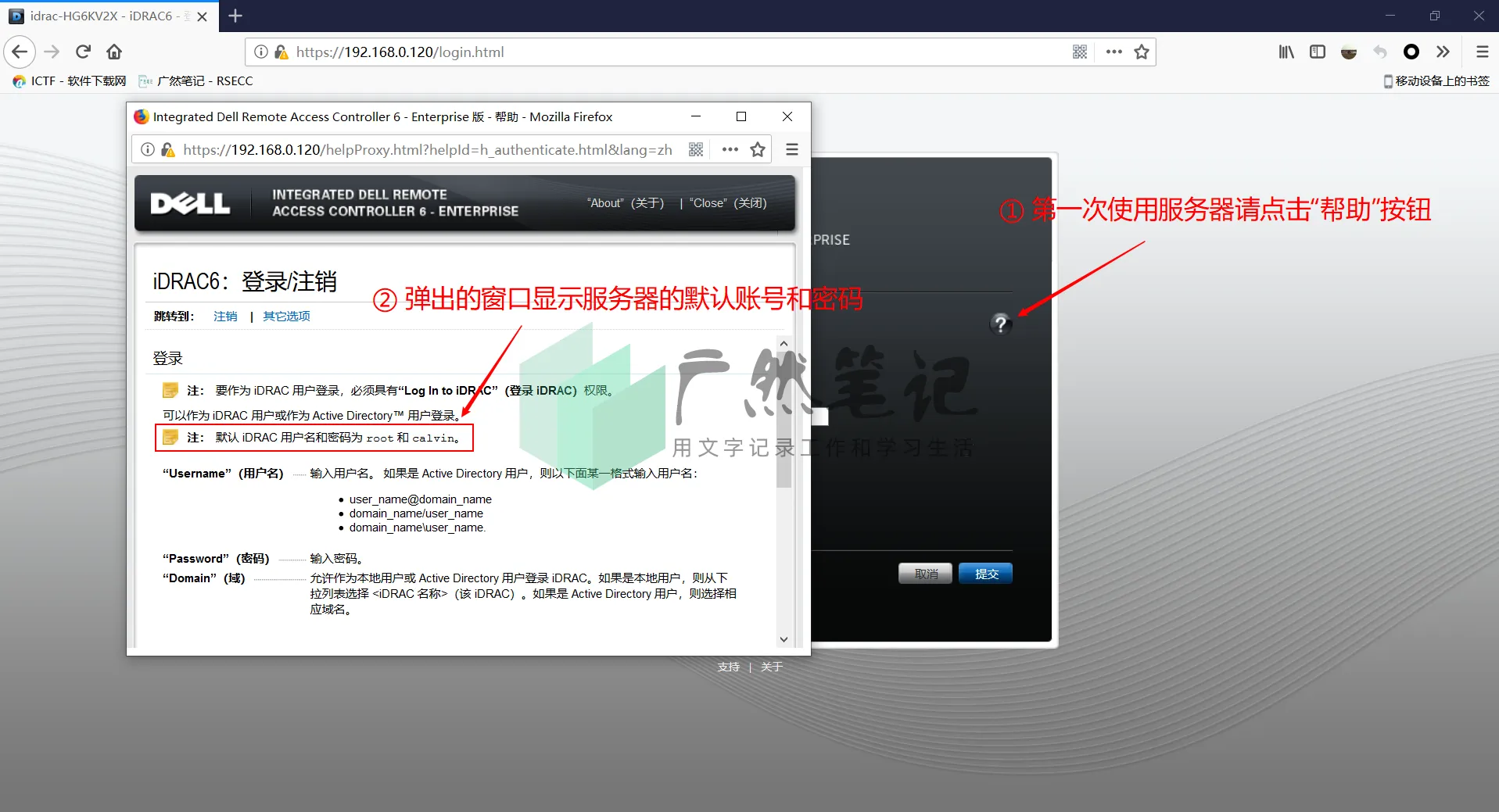The image size is (1499, 812).
Task: Open Library icon in main browser toolbar
Action: 1286,52
